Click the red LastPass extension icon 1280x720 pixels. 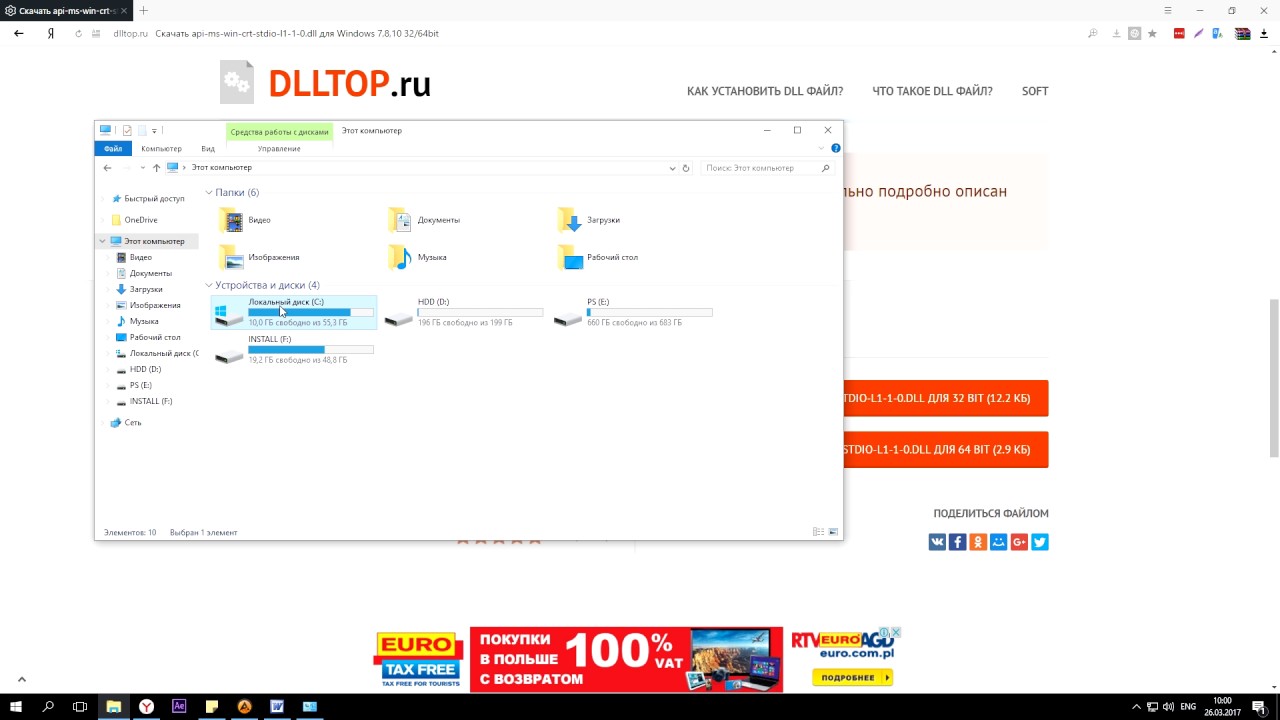click(x=1179, y=33)
